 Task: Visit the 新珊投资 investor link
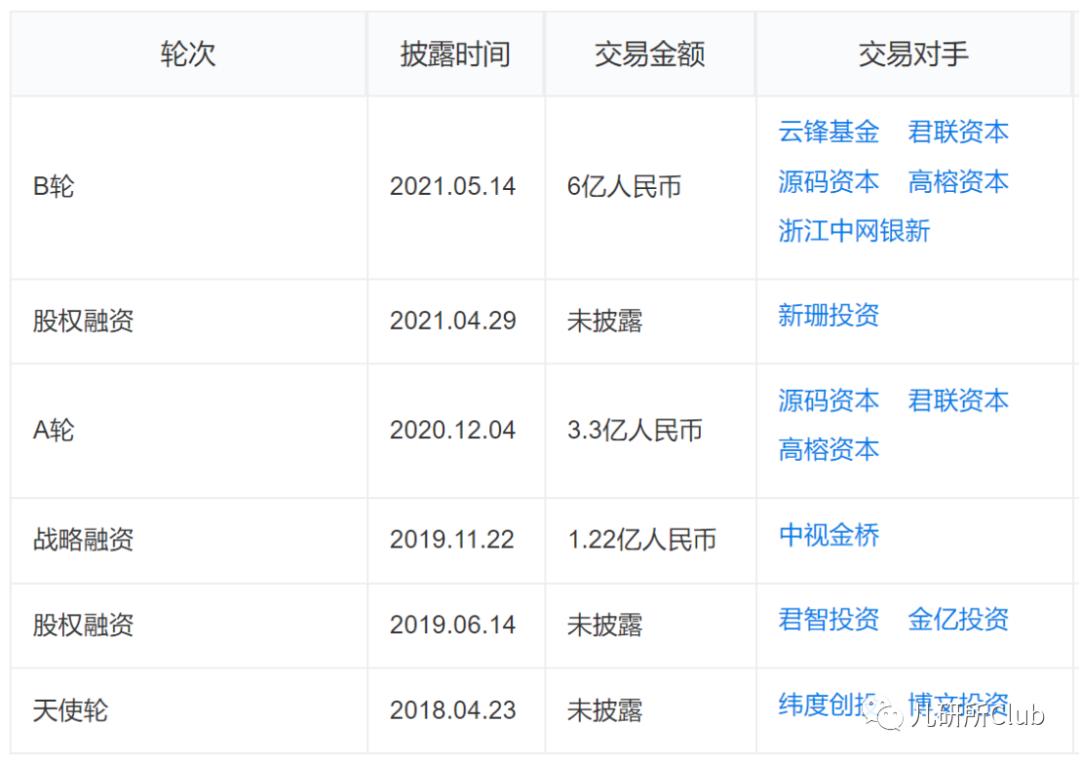pos(829,316)
